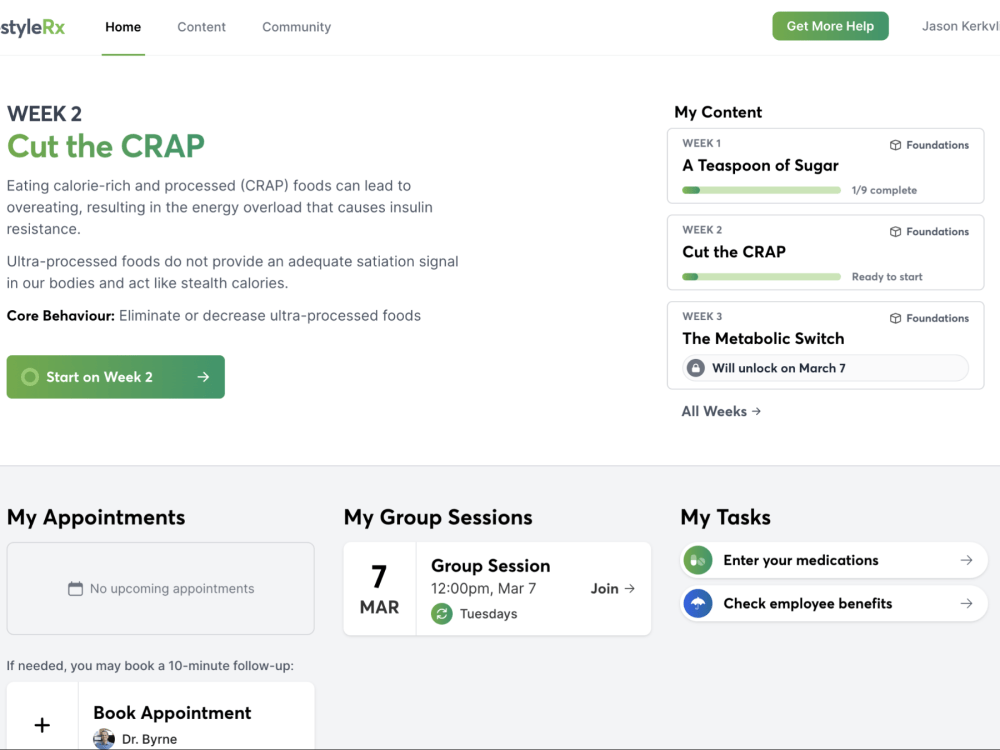The height and width of the screenshot is (750, 1000).
Task: Click the Get More Help button
Action: point(830,25)
